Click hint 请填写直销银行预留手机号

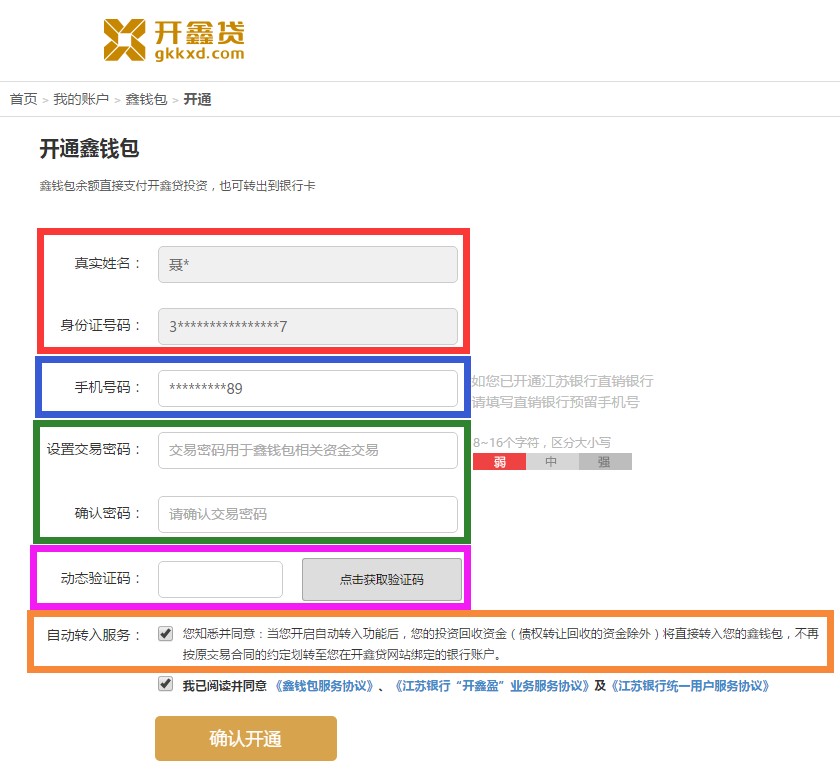[556, 402]
